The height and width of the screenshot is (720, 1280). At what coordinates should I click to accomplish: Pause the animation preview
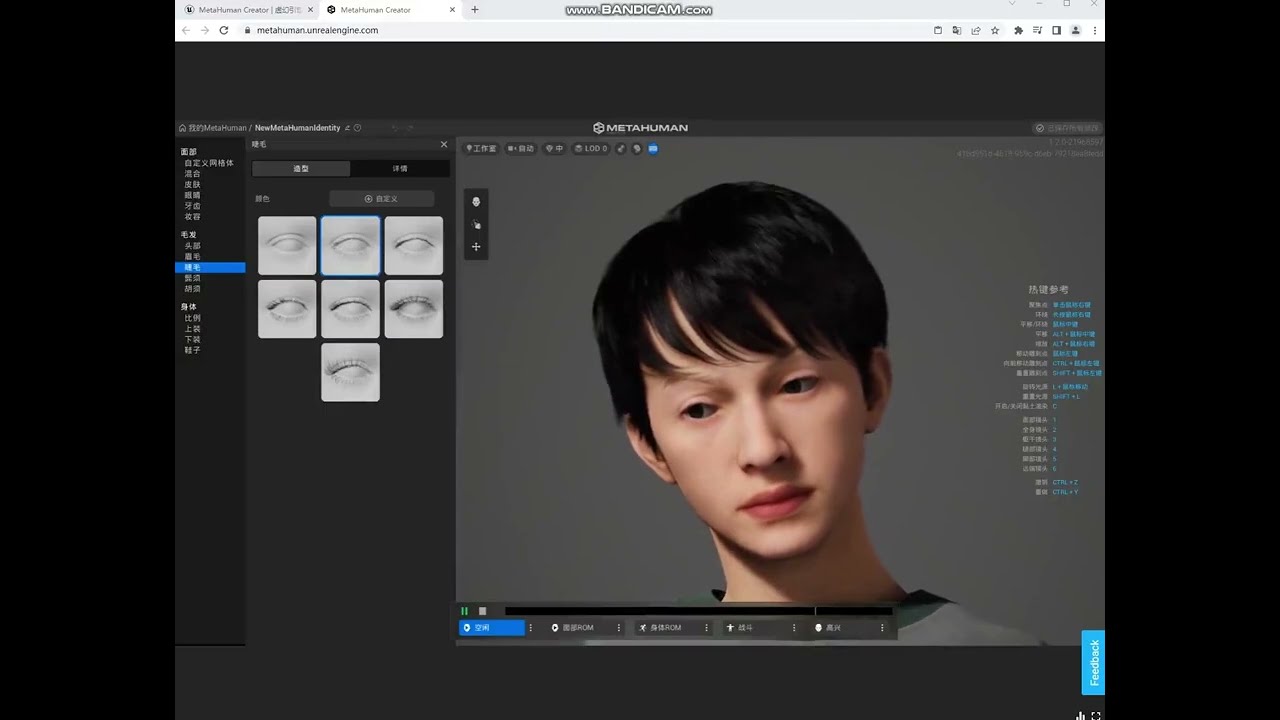point(464,611)
